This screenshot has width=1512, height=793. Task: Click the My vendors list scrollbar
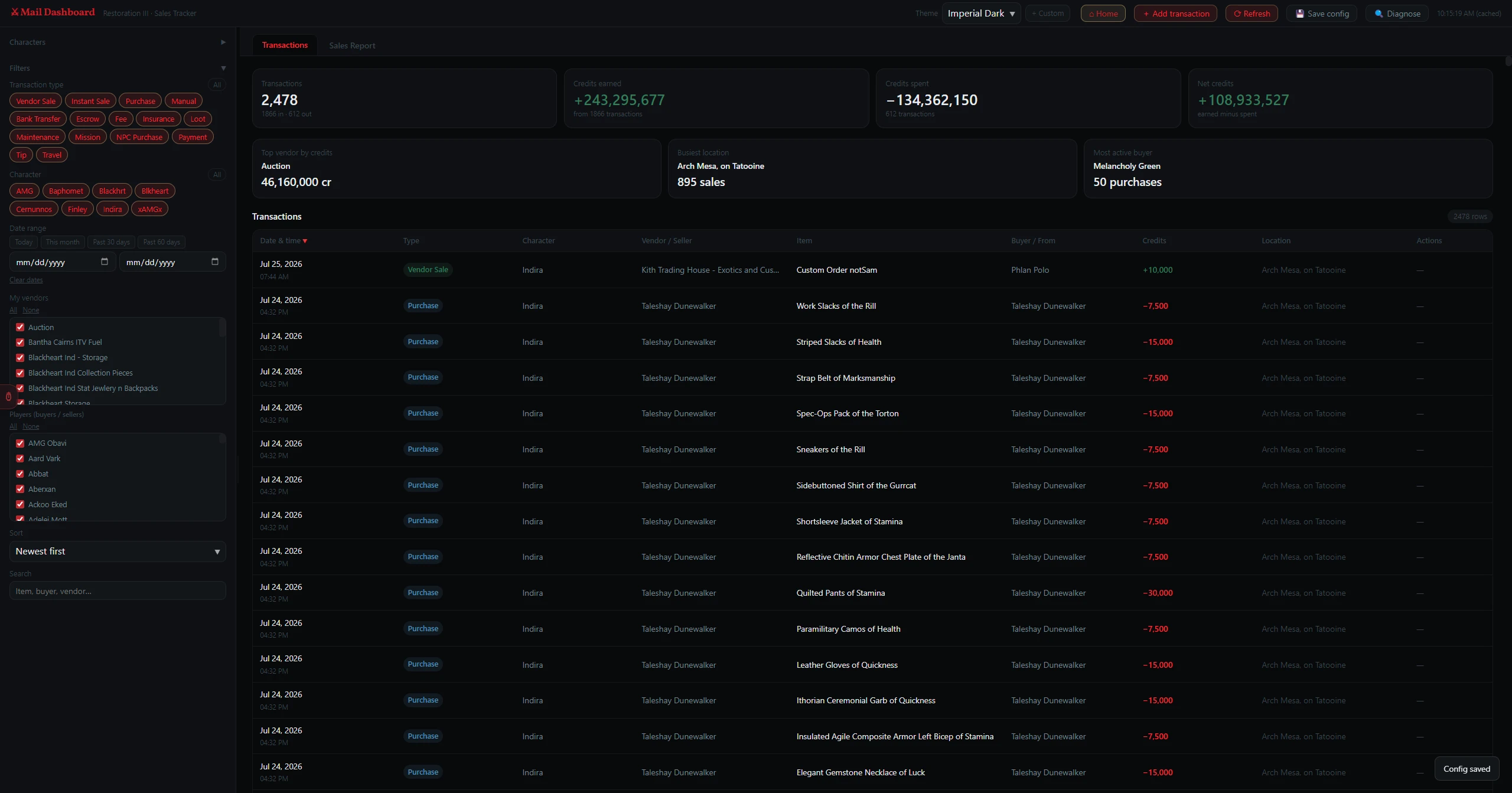222,327
